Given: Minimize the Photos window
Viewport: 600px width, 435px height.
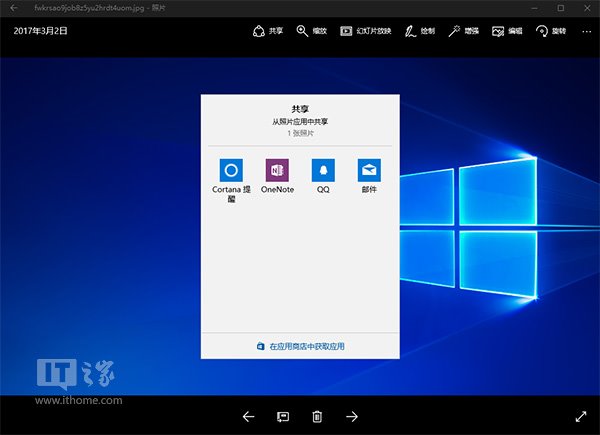Looking at the screenshot, I should pos(535,8).
